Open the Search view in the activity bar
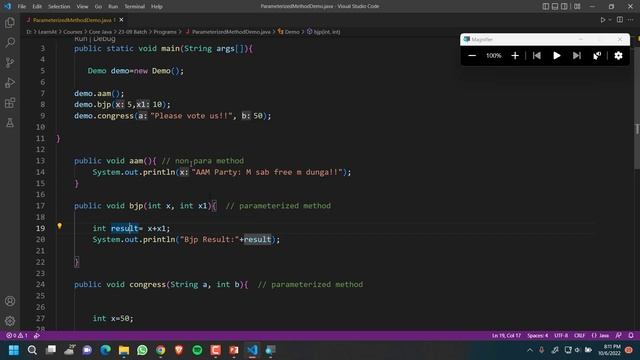Viewport: 640px width, 360px height. (x=10, y=42)
